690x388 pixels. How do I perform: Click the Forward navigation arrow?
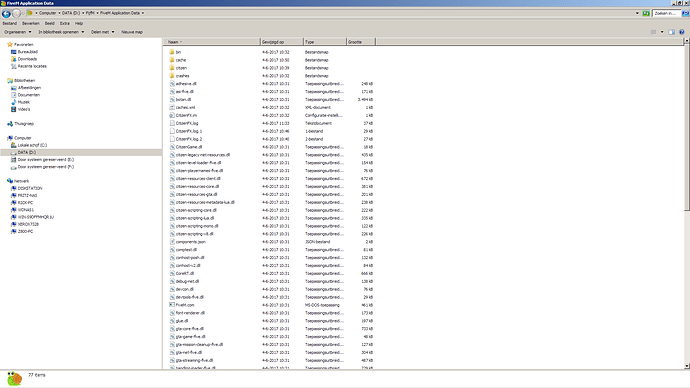tap(16, 14)
